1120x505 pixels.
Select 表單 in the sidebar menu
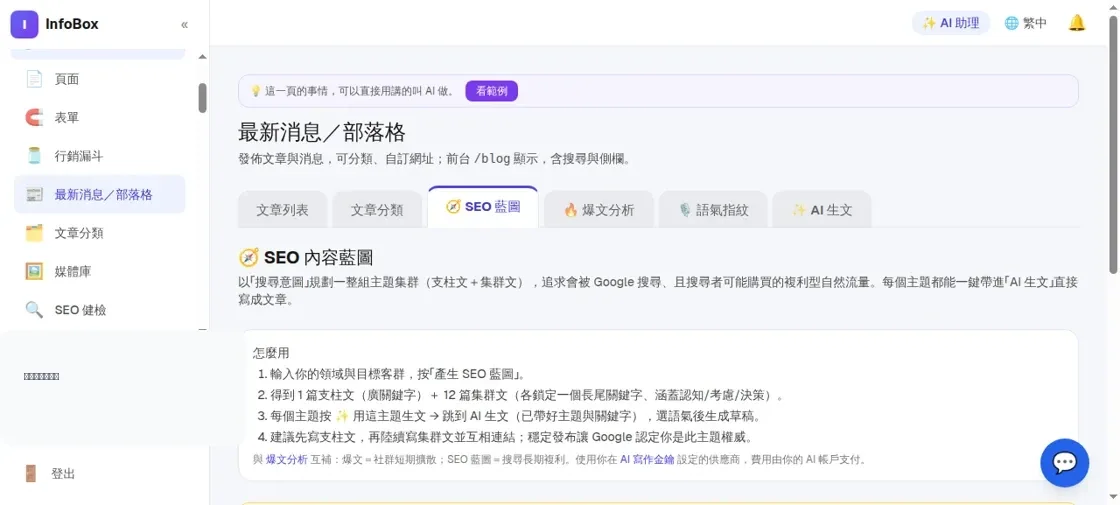pos(66,118)
